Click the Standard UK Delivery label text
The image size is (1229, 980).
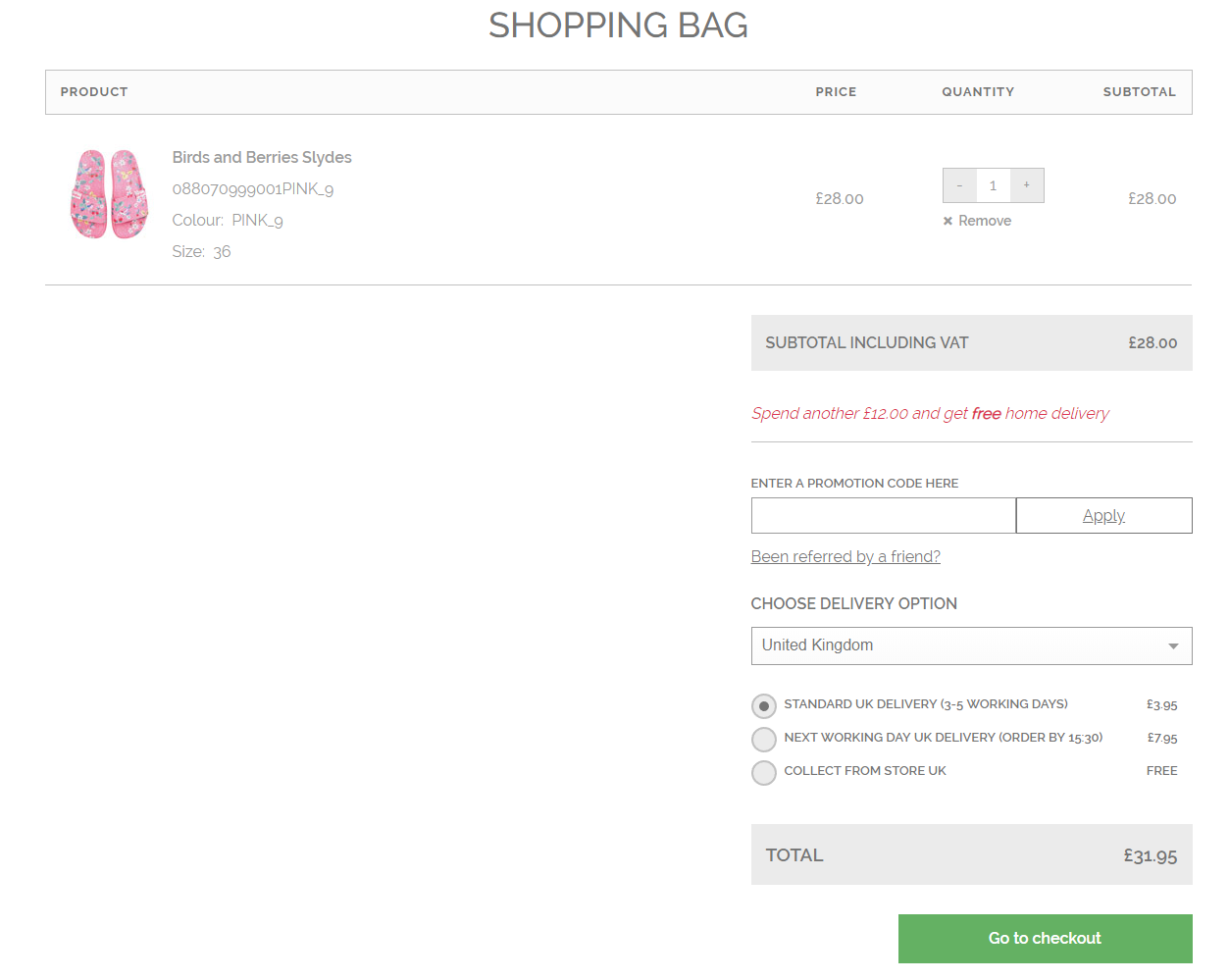925,704
